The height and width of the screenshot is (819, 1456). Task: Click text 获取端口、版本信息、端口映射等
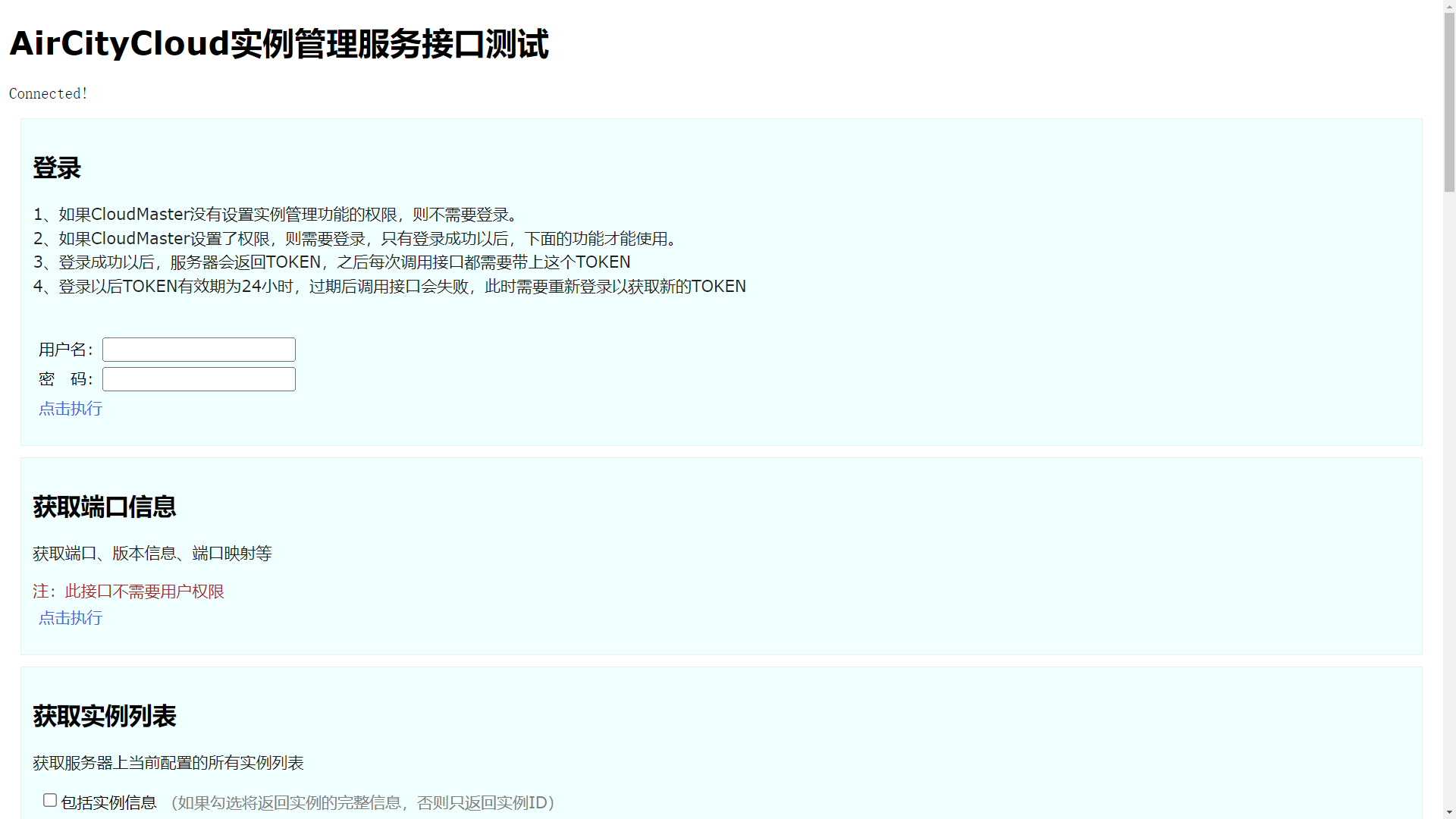point(152,554)
